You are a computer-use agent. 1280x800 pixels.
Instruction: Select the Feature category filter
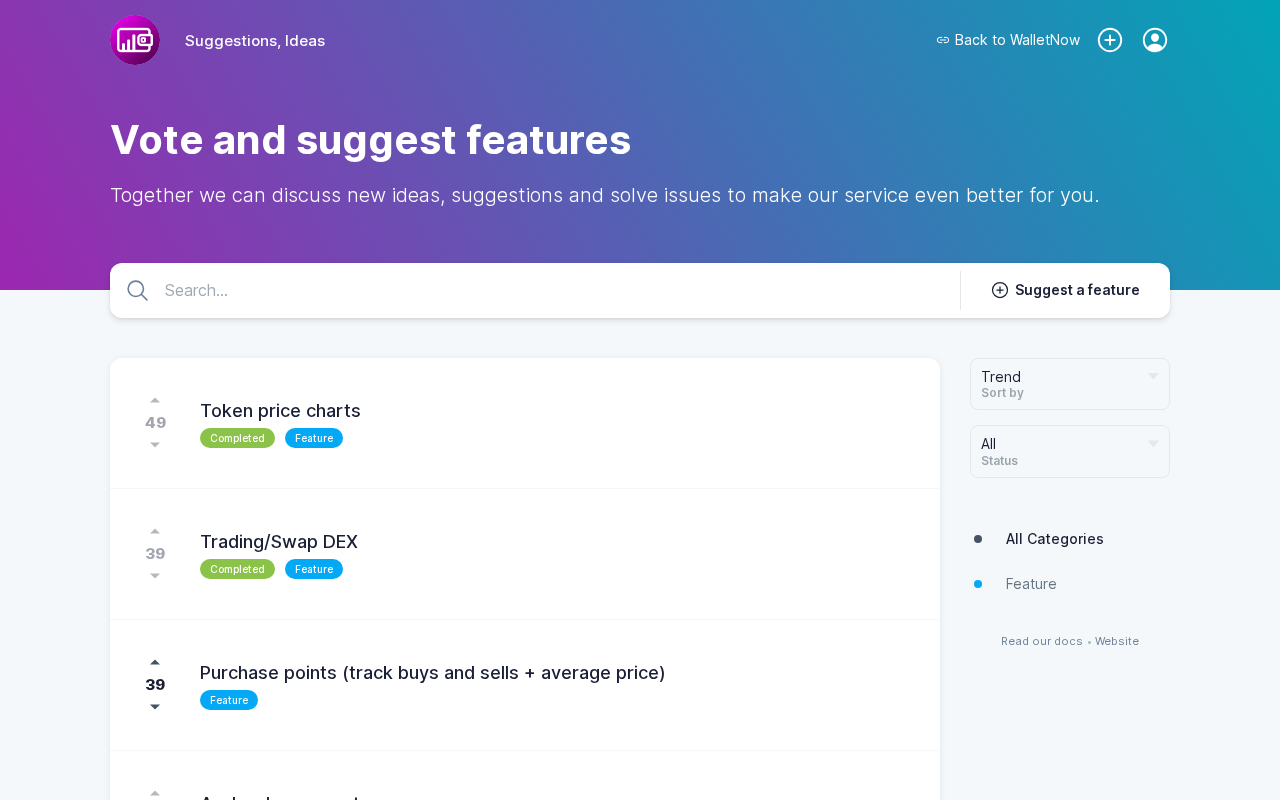pyautogui.click(x=1031, y=584)
